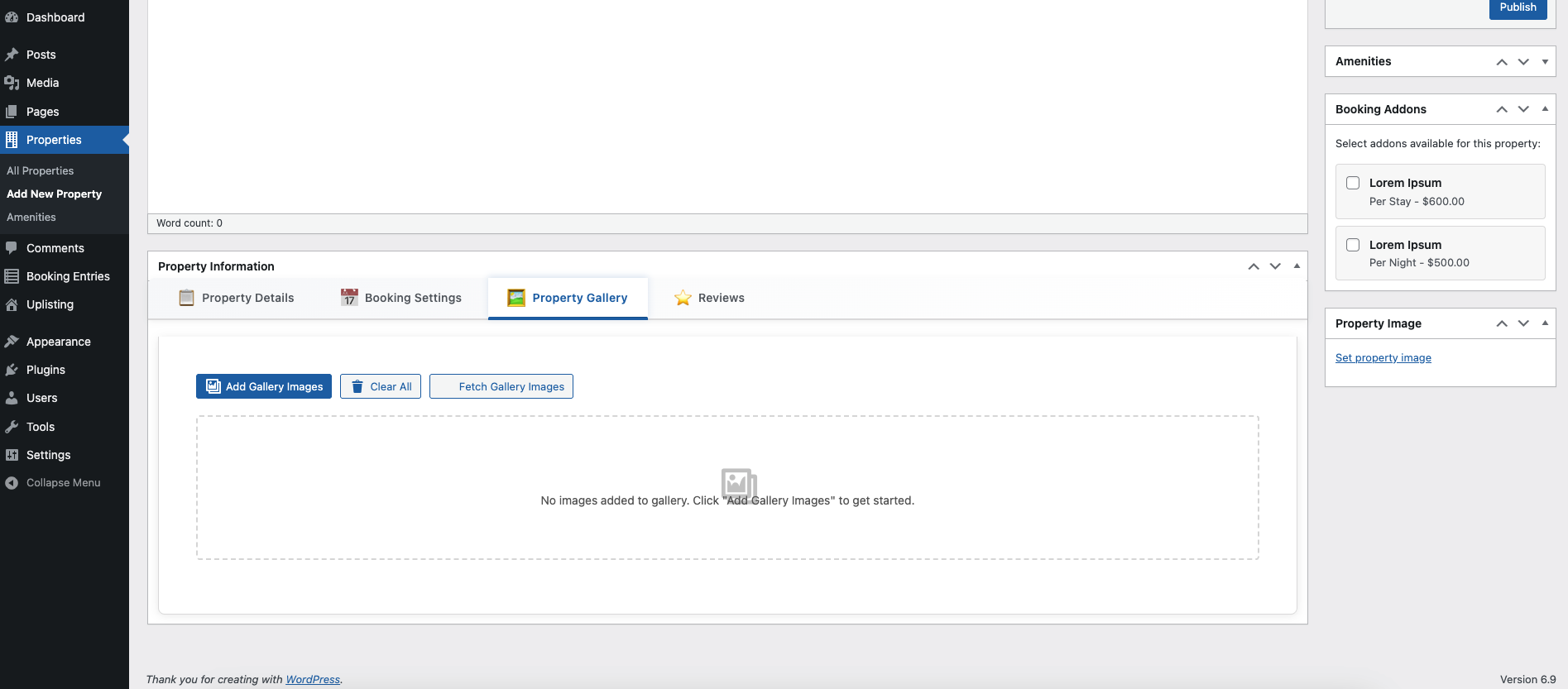The width and height of the screenshot is (1568, 689).
Task: Click the Word count: 0 status
Action: tap(189, 223)
